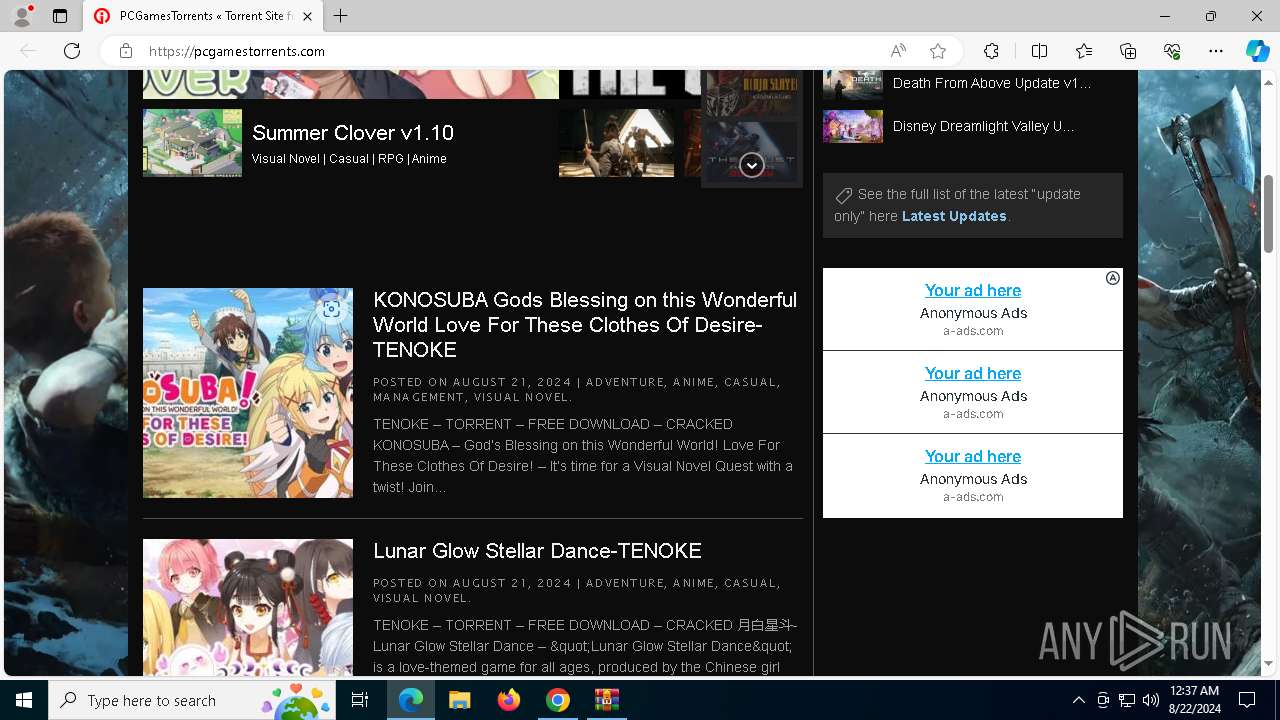Launch Firefox from taskbar
This screenshot has height=720, width=1280.
[x=509, y=700]
